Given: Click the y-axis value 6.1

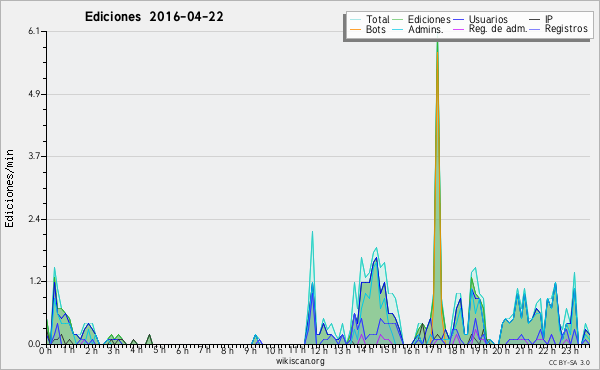Looking at the screenshot, I should pos(34,31).
